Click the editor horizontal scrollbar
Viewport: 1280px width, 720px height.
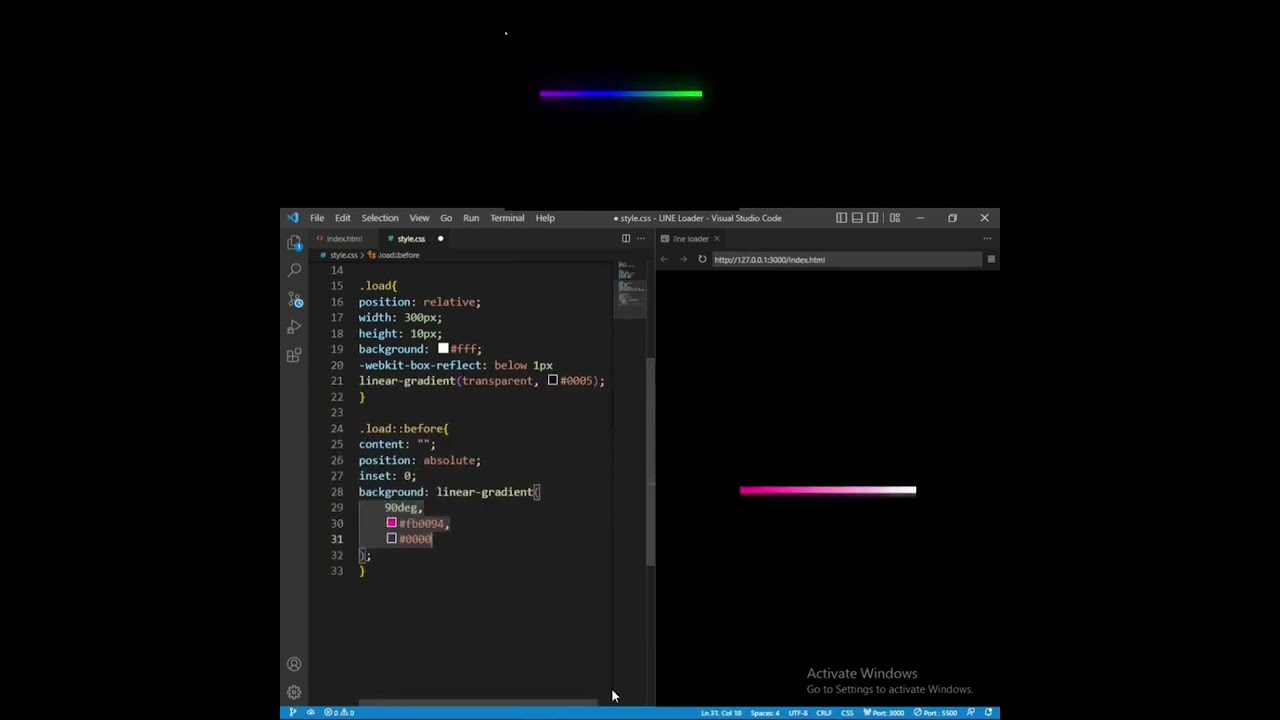click(x=478, y=702)
